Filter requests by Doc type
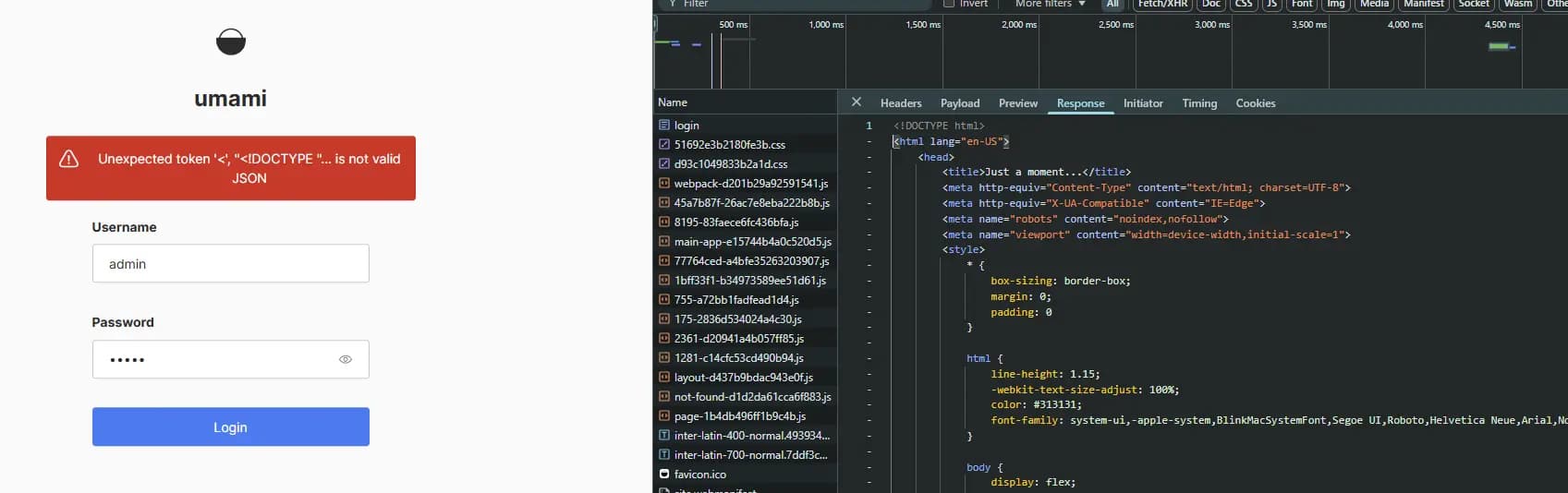The height and width of the screenshot is (493, 1568). 1211,4
